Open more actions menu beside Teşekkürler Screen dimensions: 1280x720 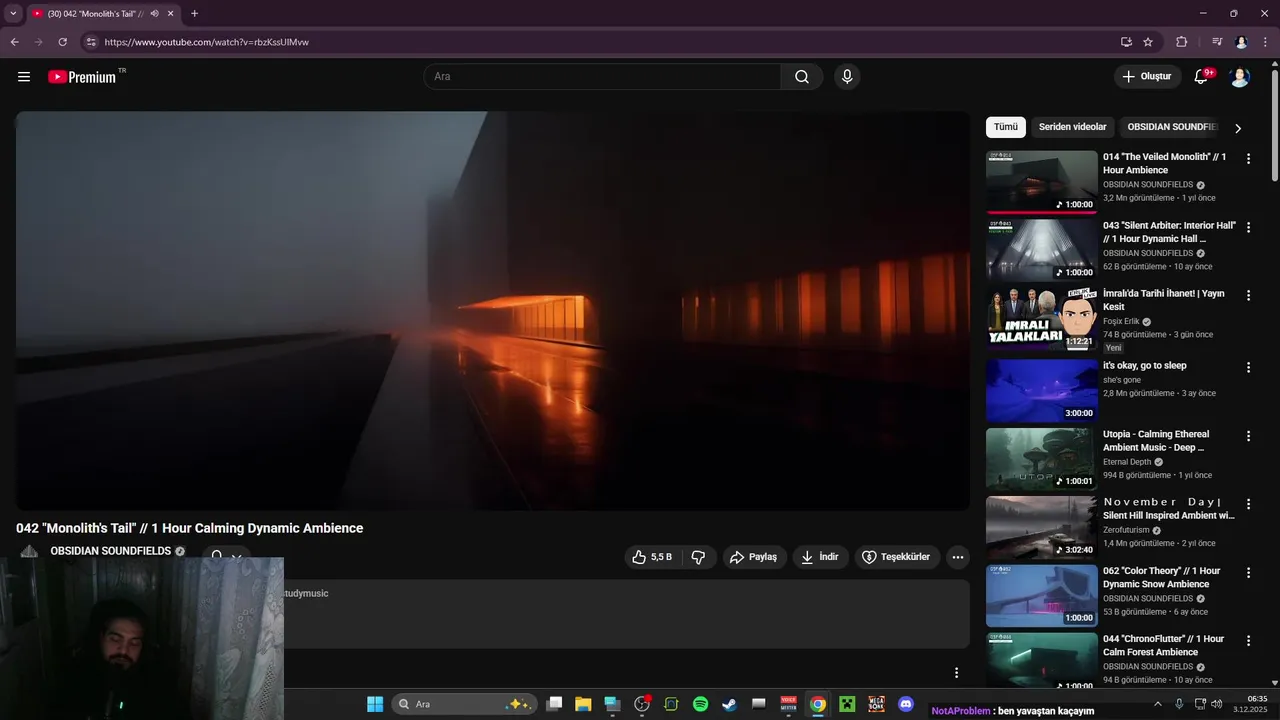click(x=957, y=557)
